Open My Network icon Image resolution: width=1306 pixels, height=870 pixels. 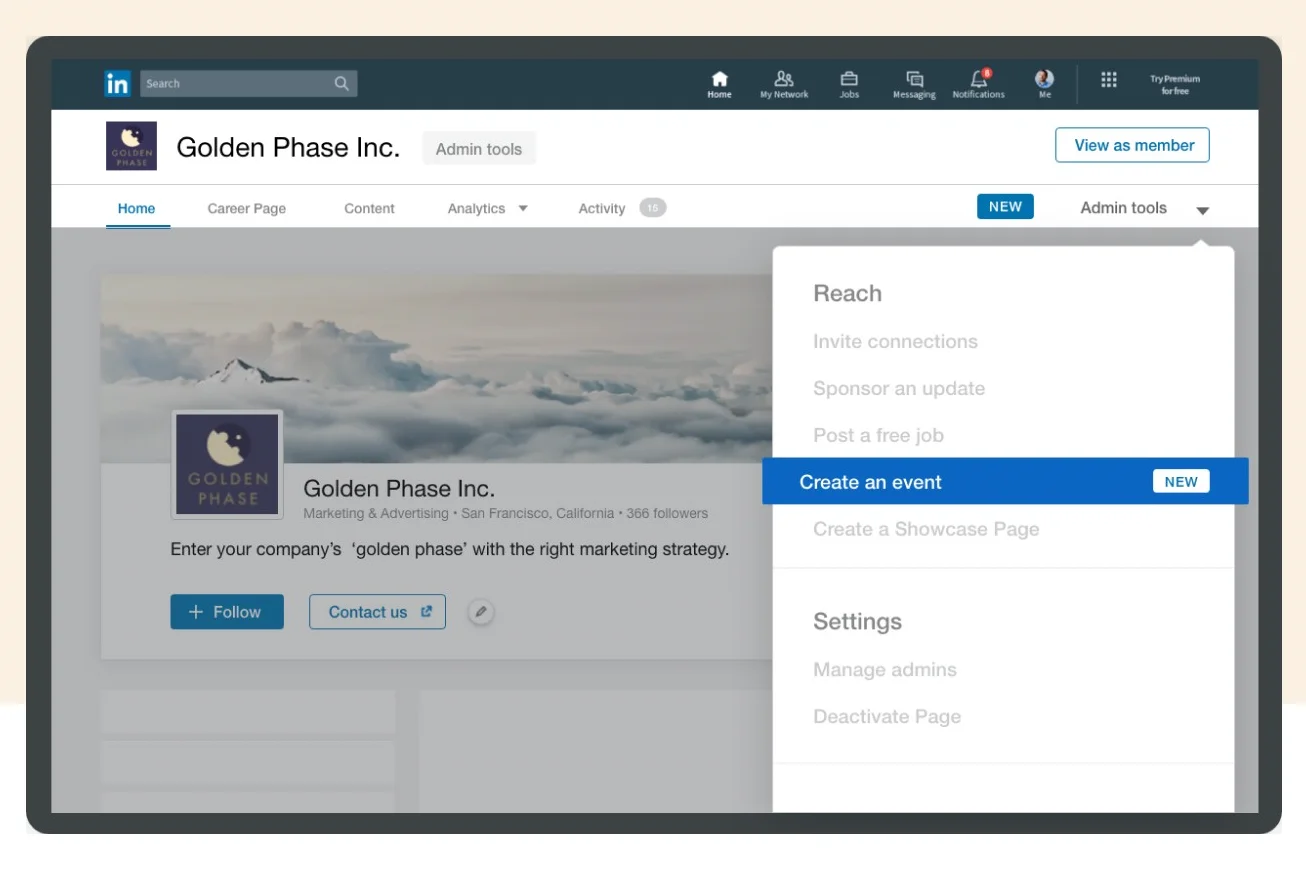[x=784, y=79]
